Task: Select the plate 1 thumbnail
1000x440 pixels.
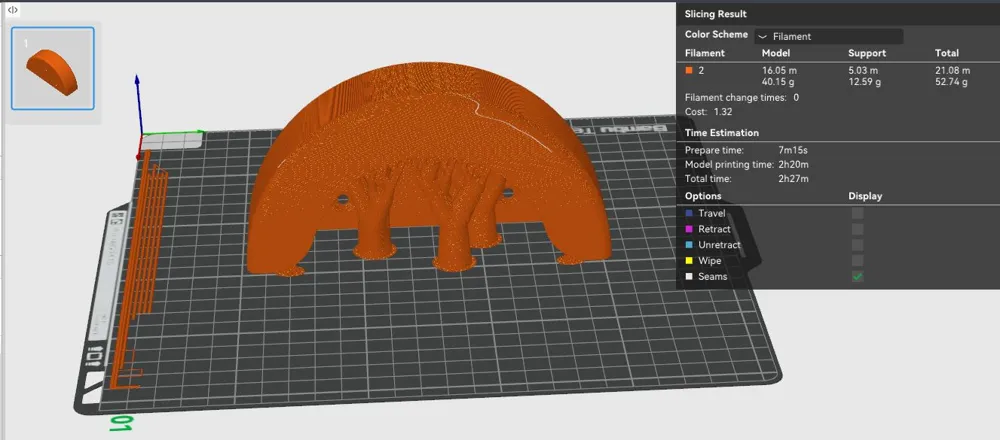Action: (53, 68)
